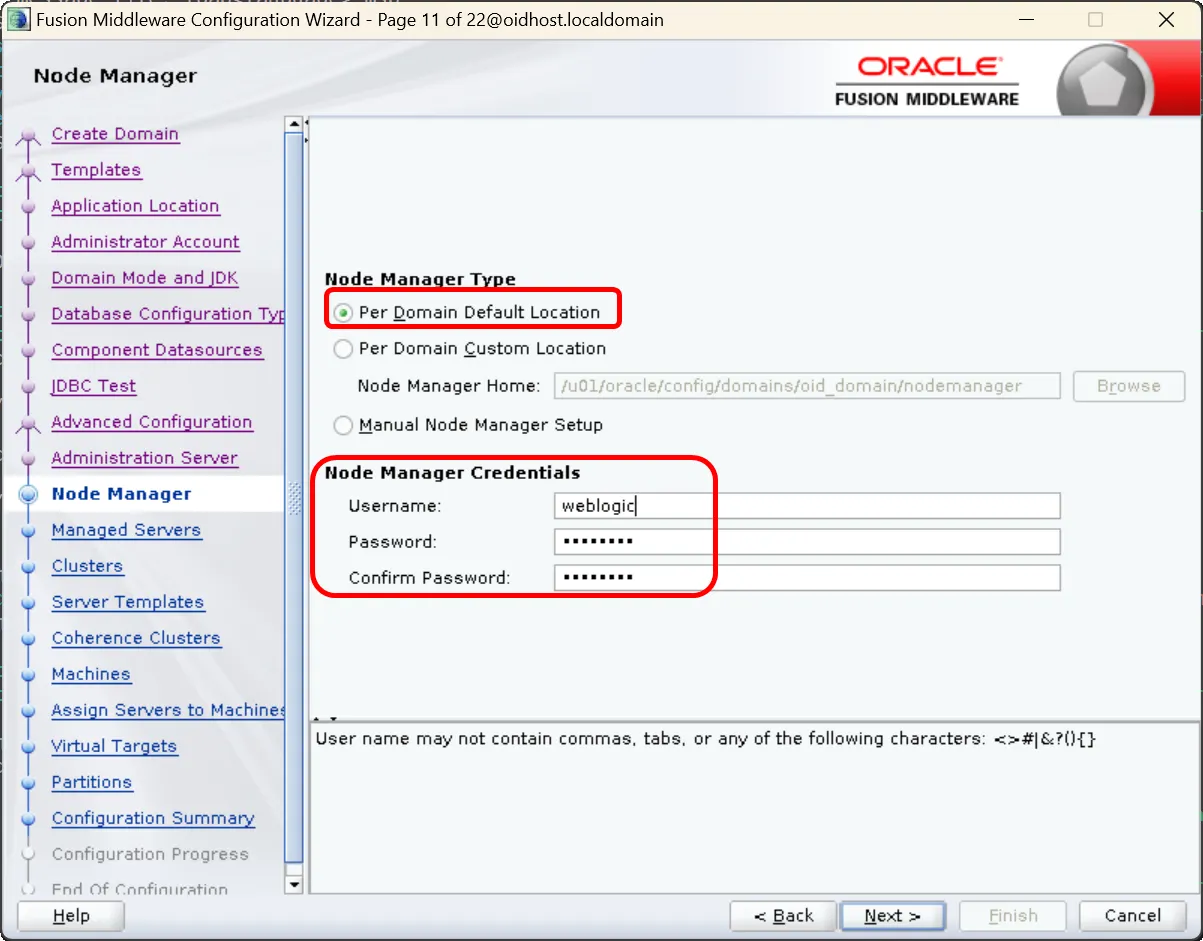Click the message pane collapse arrows
The height and width of the screenshot is (941, 1203).
click(x=326, y=718)
